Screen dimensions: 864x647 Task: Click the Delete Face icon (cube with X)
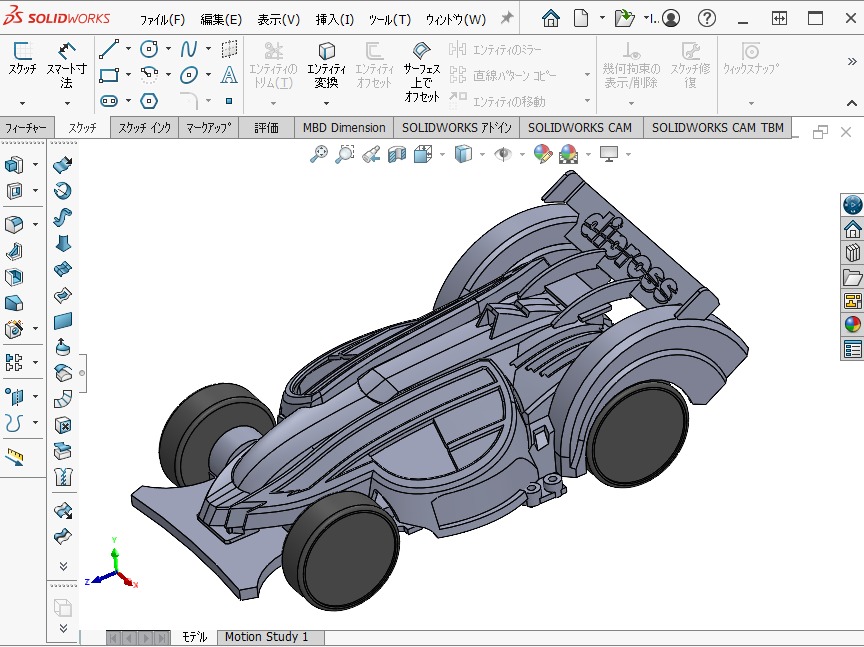63,425
